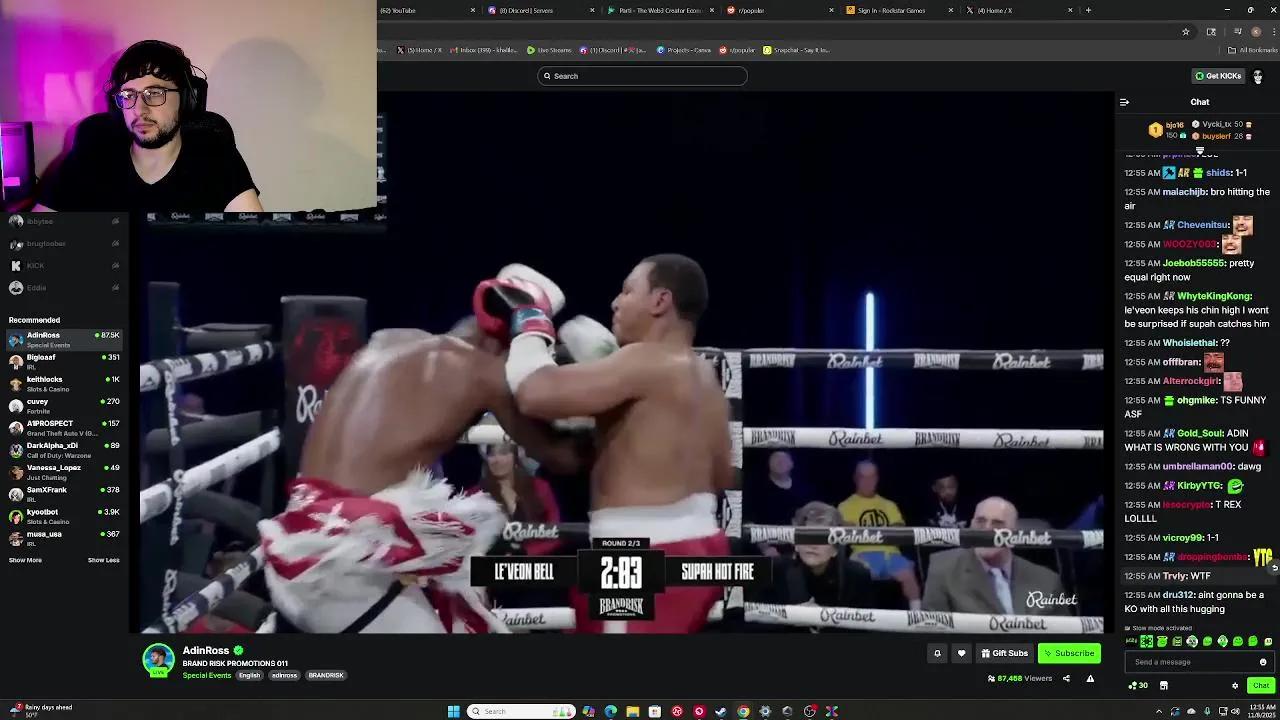This screenshot has height=720, width=1280.
Task: Click the report warning triangle icon
Action: (x=1090, y=678)
